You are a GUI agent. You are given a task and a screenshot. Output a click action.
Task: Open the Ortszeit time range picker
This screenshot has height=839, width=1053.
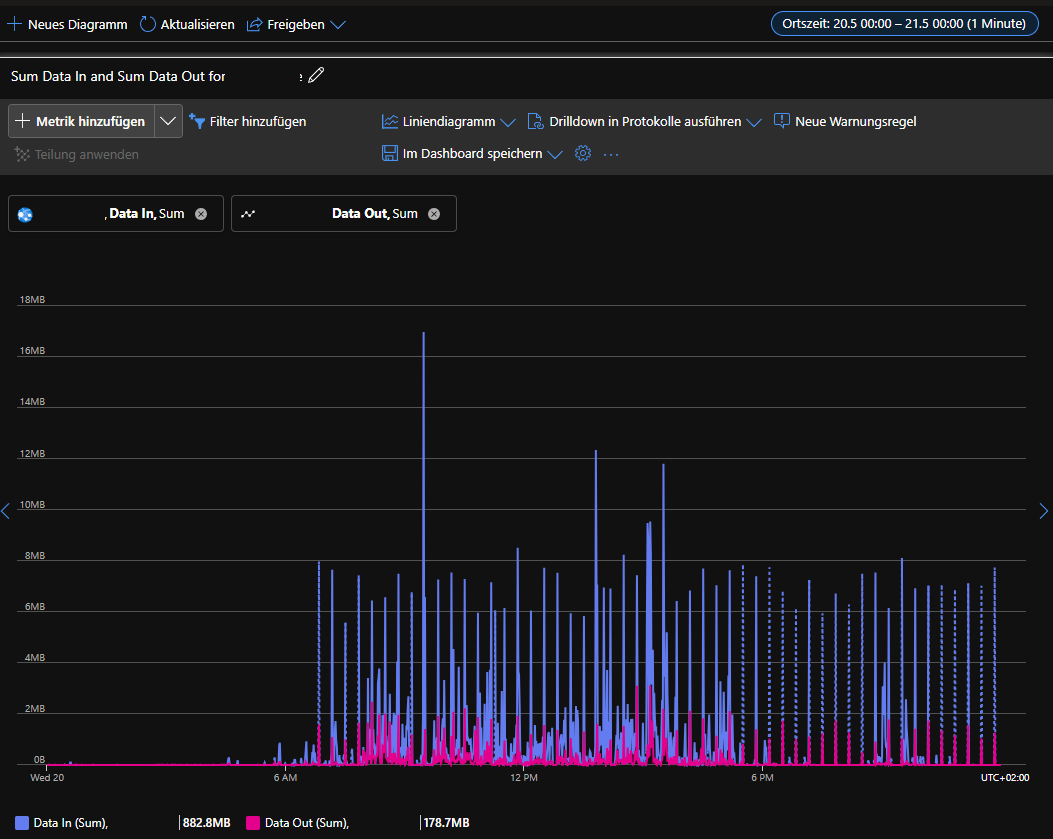905,24
